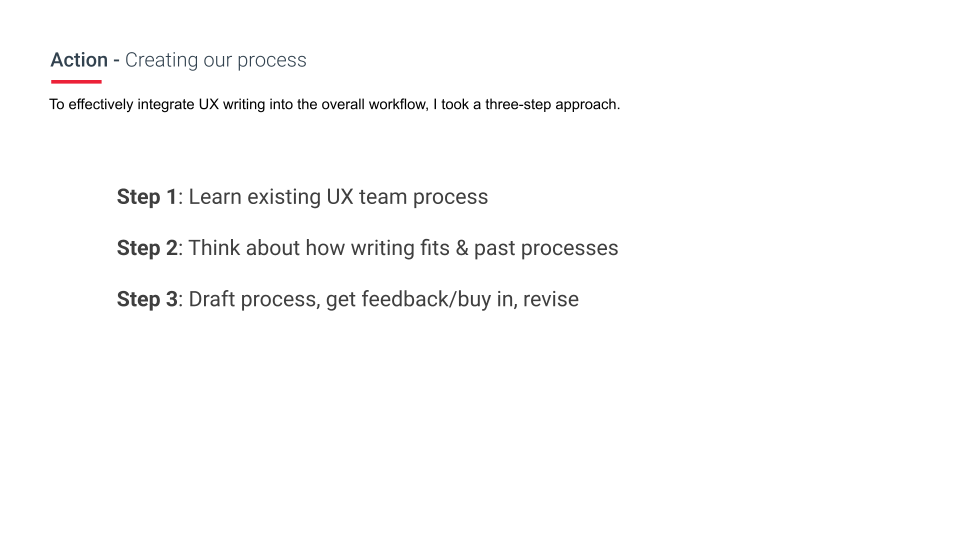Click the bold "Step 3" label

tap(146, 299)
